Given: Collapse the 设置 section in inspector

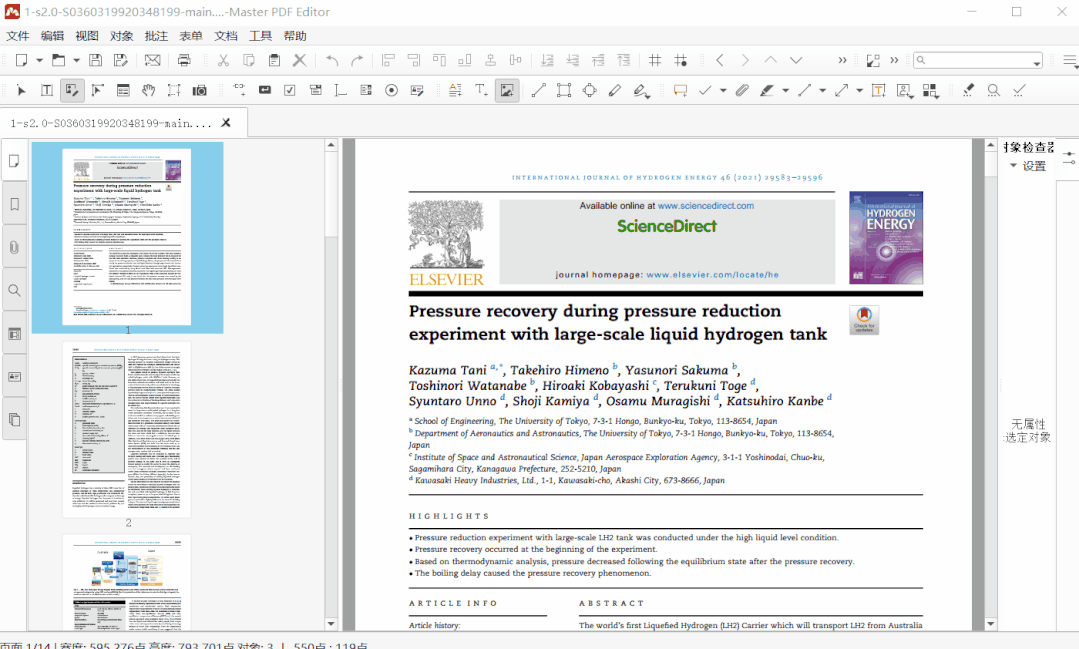Looking at the screenshot, I should [1013, 166].
